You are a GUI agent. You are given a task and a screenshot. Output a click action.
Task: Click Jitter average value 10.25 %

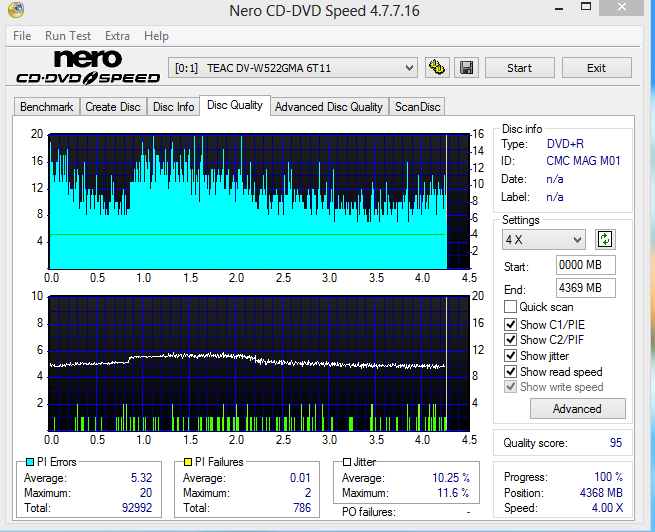[451, 478]
